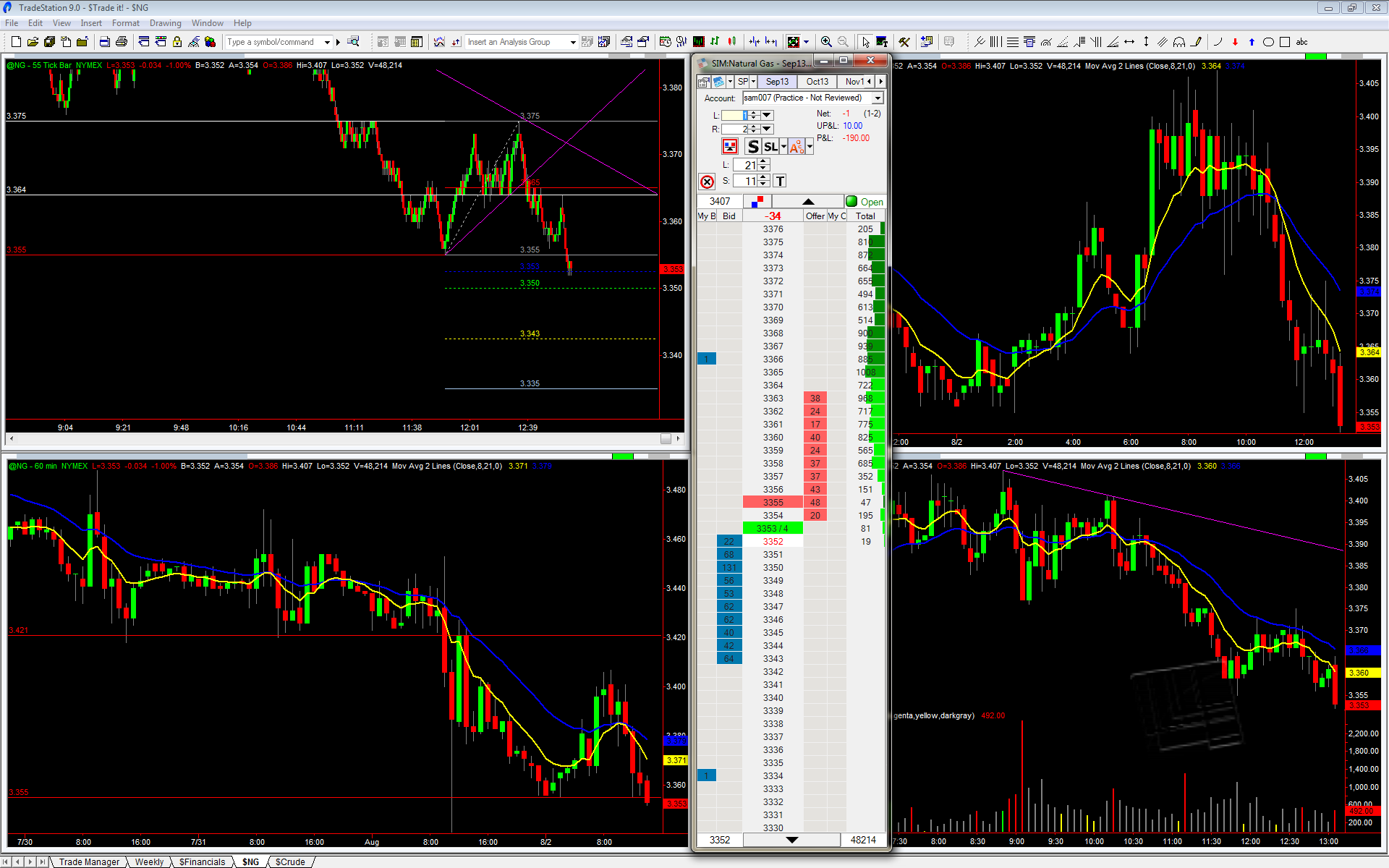Open the L quantity dropdown arrow
The width and height of the screenshot is (1389, 868).
tap(768, 115)
